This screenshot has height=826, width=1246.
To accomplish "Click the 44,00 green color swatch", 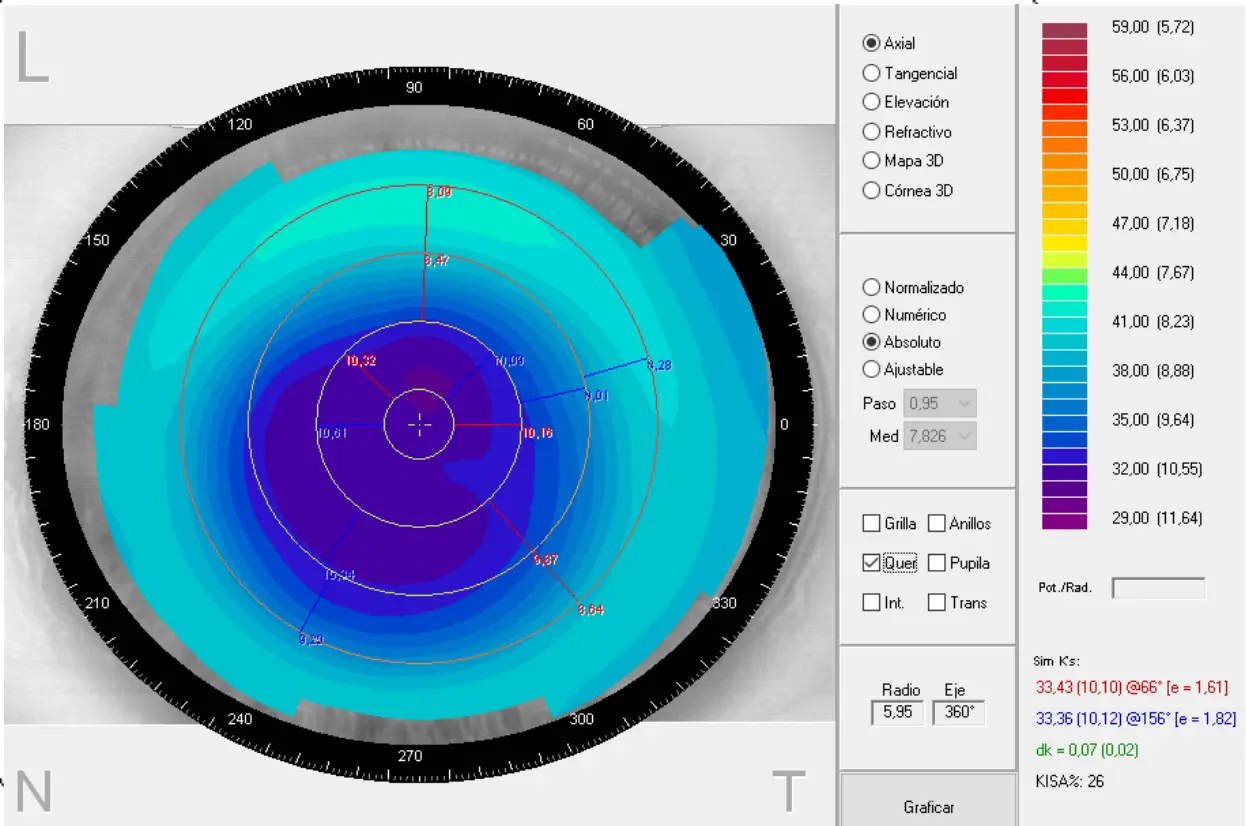I will click(1064, 274).
